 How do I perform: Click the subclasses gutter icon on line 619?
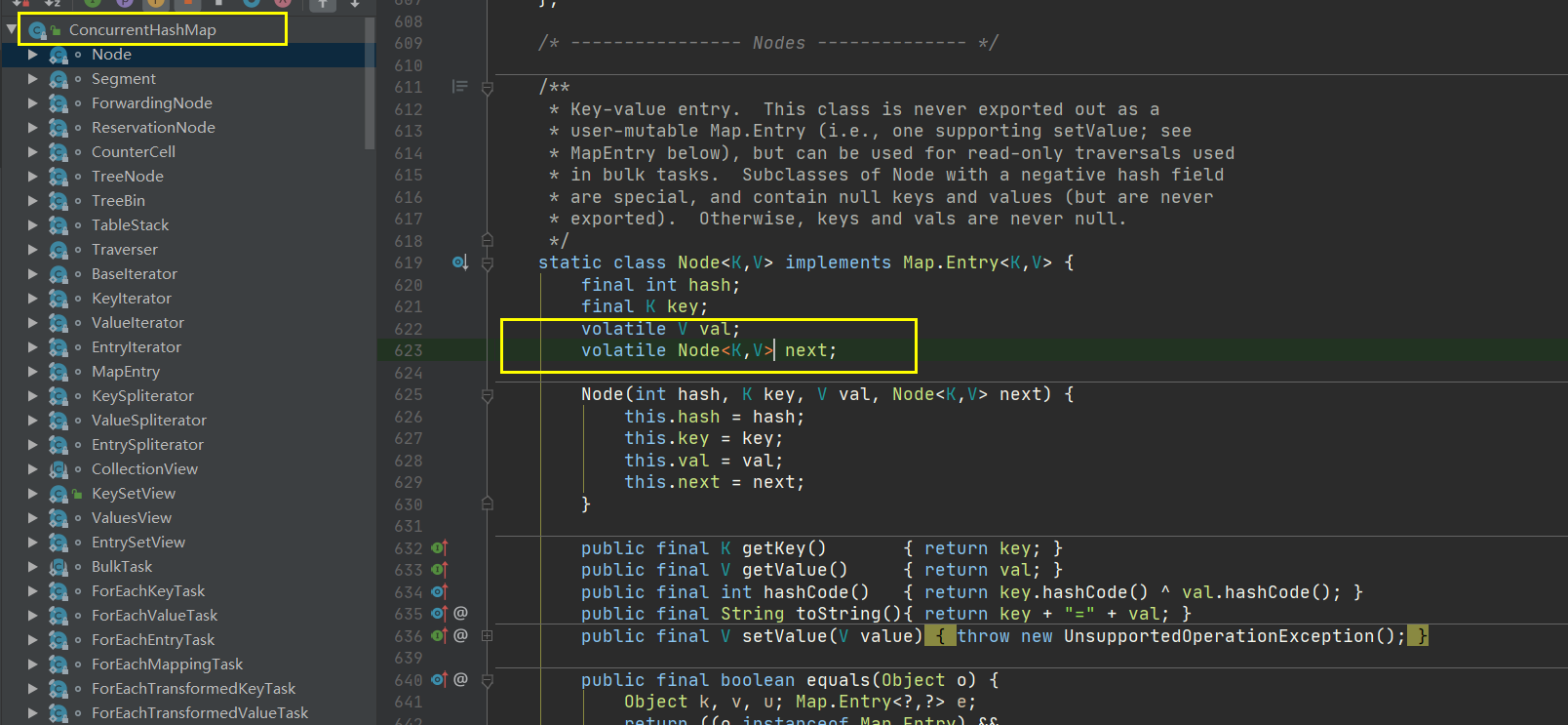(460, 262)
